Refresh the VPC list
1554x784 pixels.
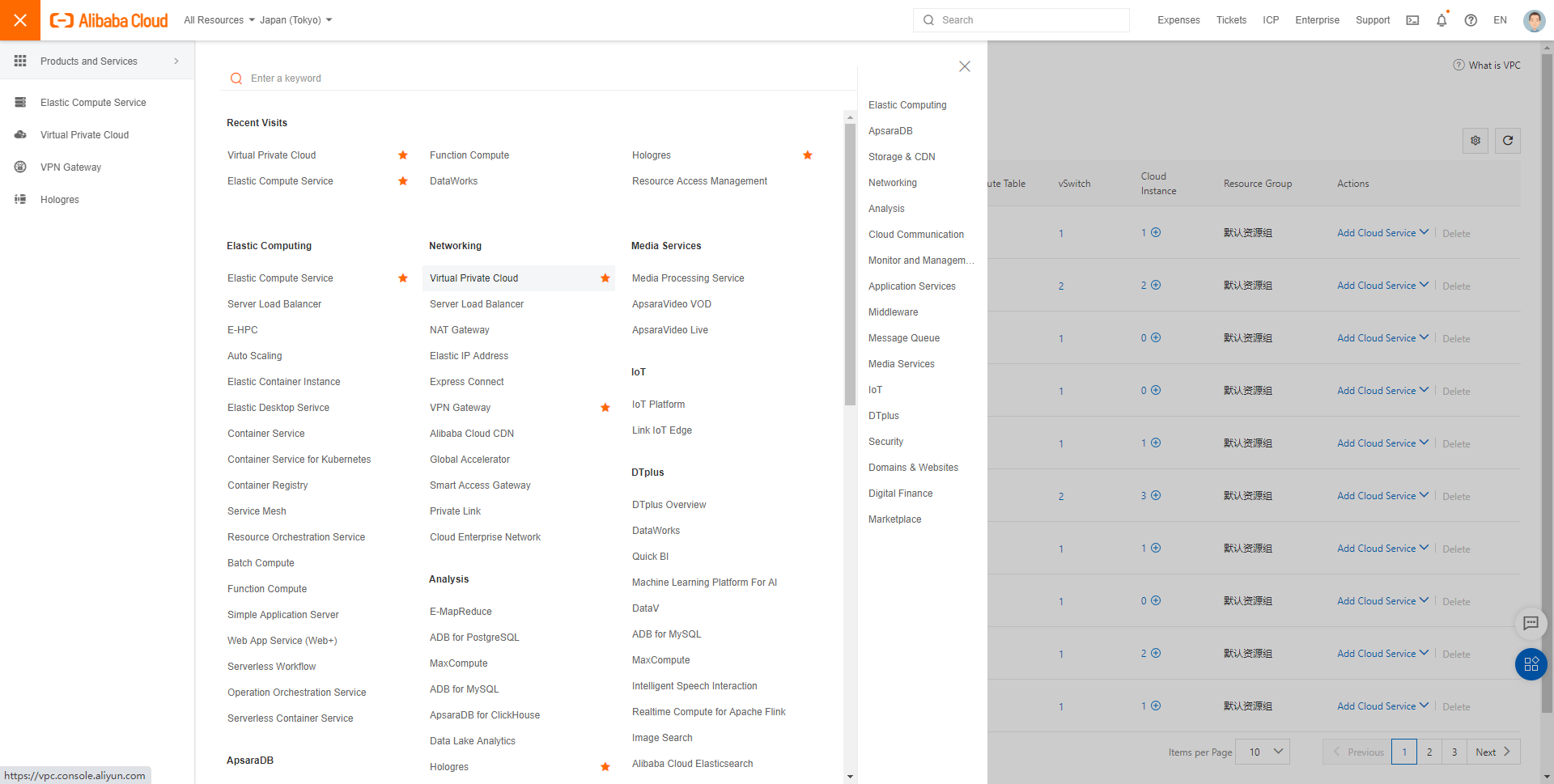pos(1508,141)
